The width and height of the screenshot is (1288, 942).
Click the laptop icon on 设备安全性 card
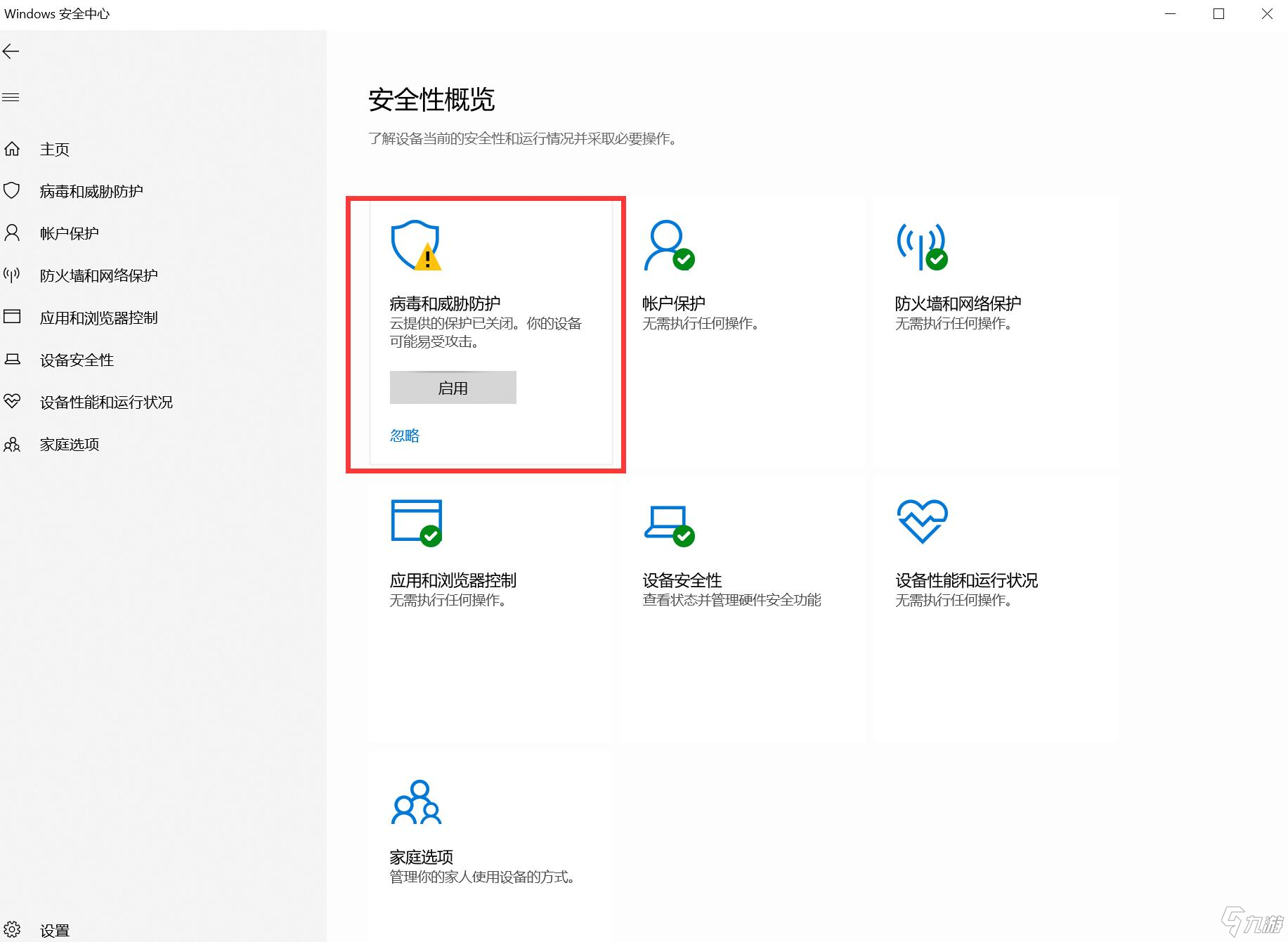point(669,525)
